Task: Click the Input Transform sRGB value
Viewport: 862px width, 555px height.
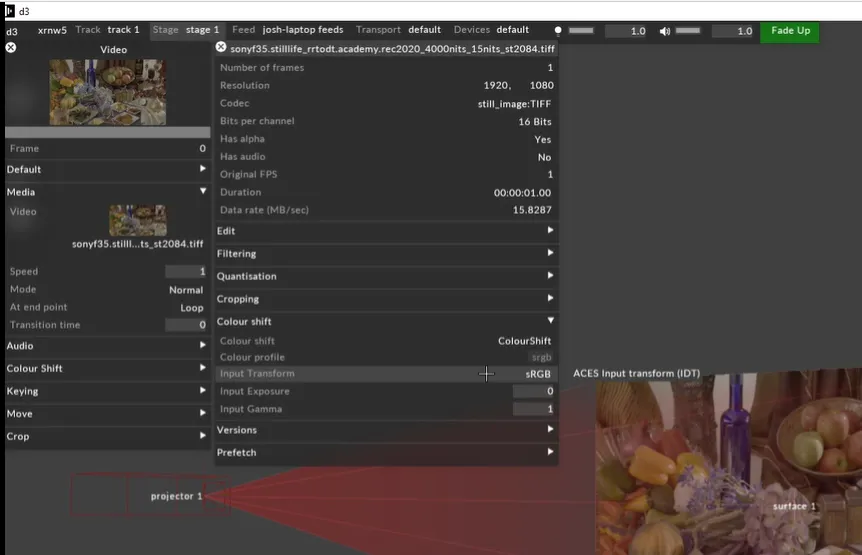Action: pyautogui.click(x=538, y=374)
